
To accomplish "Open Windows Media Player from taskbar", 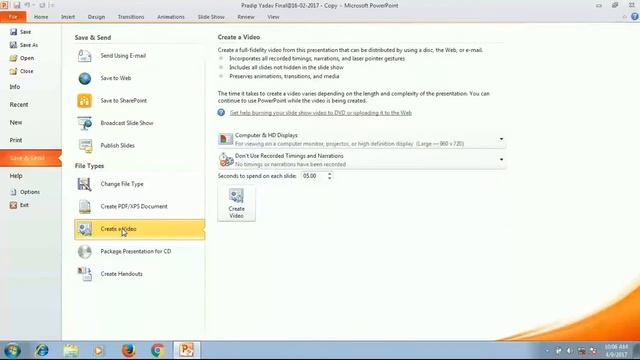I will 99,350.
